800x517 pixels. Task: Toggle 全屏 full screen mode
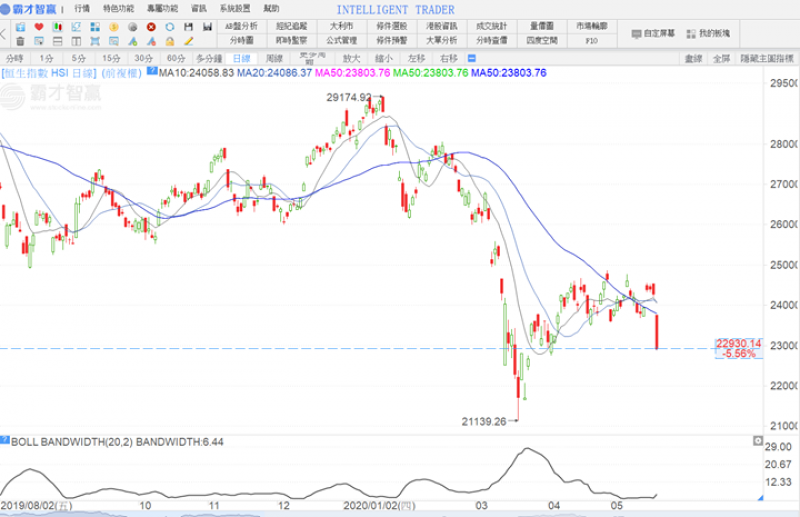721,59
